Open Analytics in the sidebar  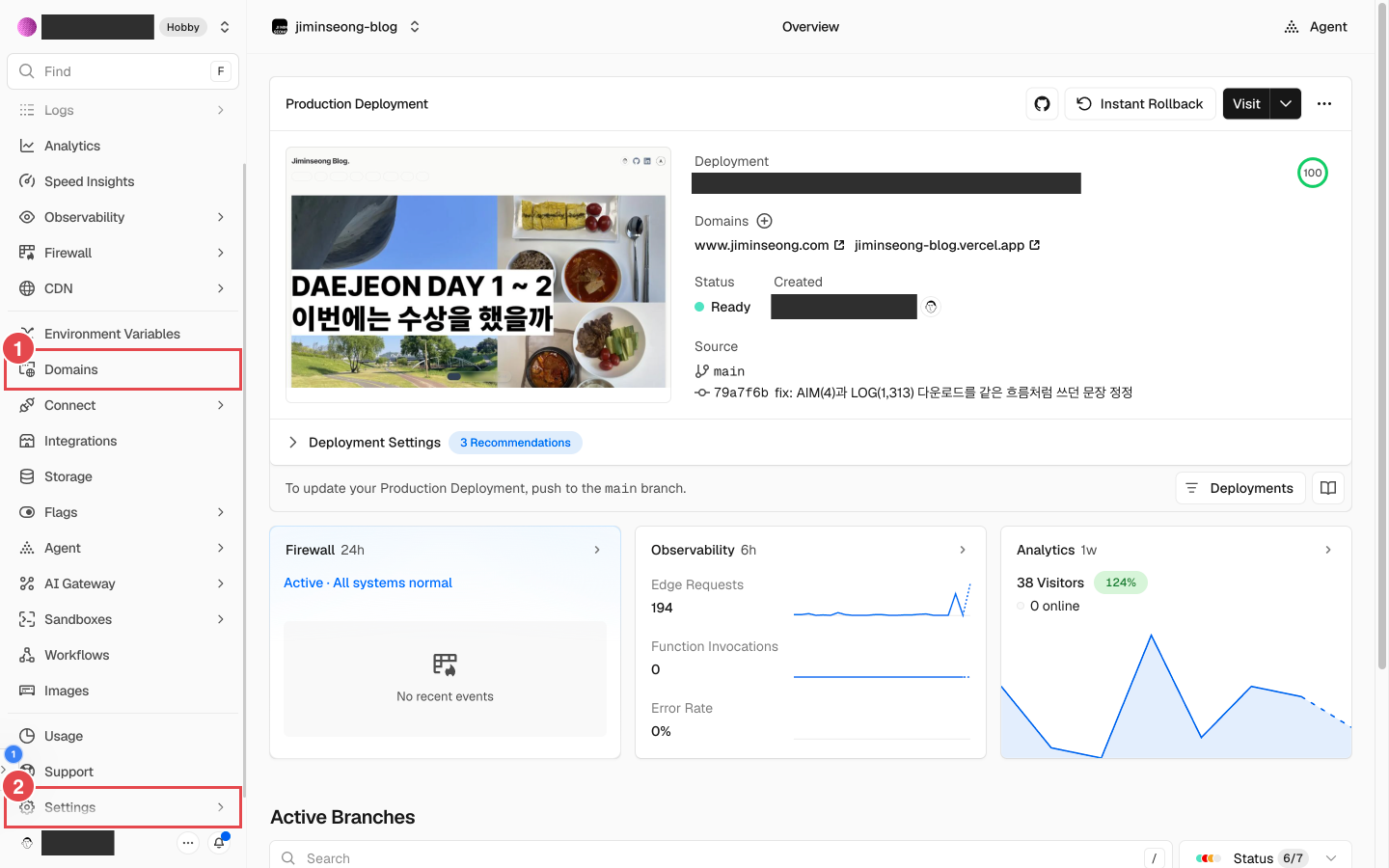(x=123, y=146)
